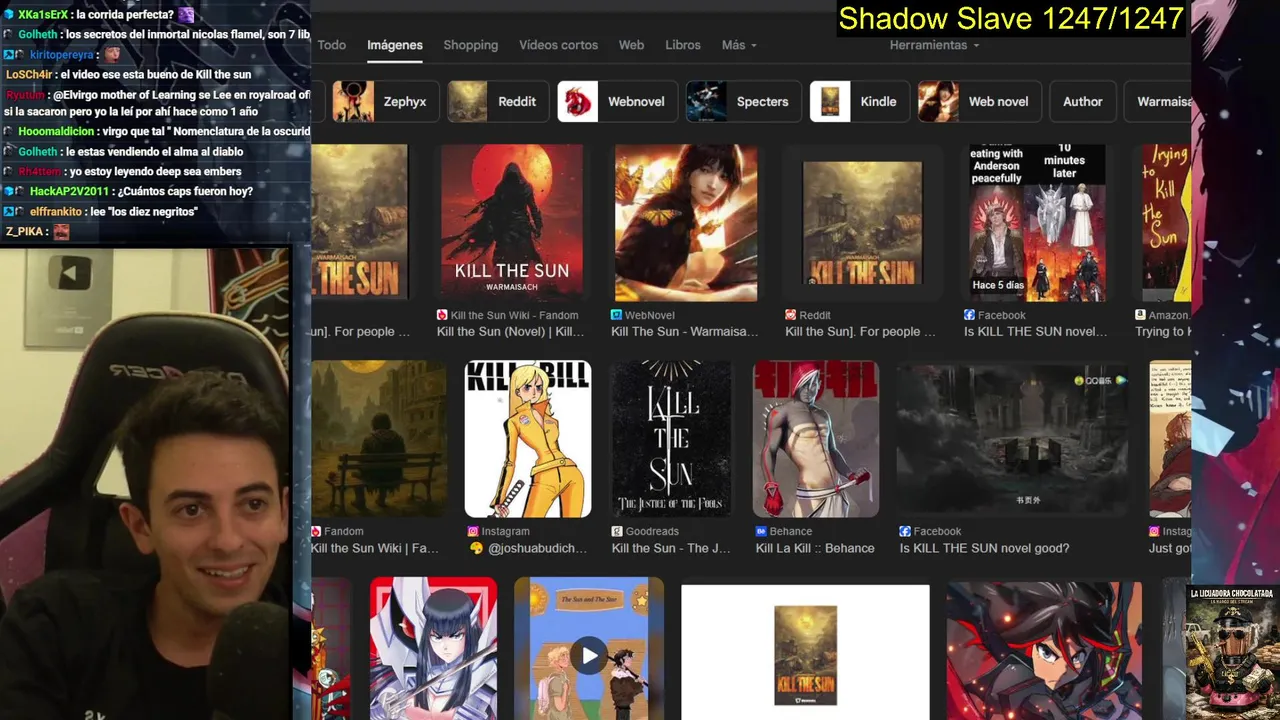Image resolution: width=1280 pixels, height=720 pixels.
Task: Click La Licuadora Chocolatada book cover
Action: (x=1232, y=652)
